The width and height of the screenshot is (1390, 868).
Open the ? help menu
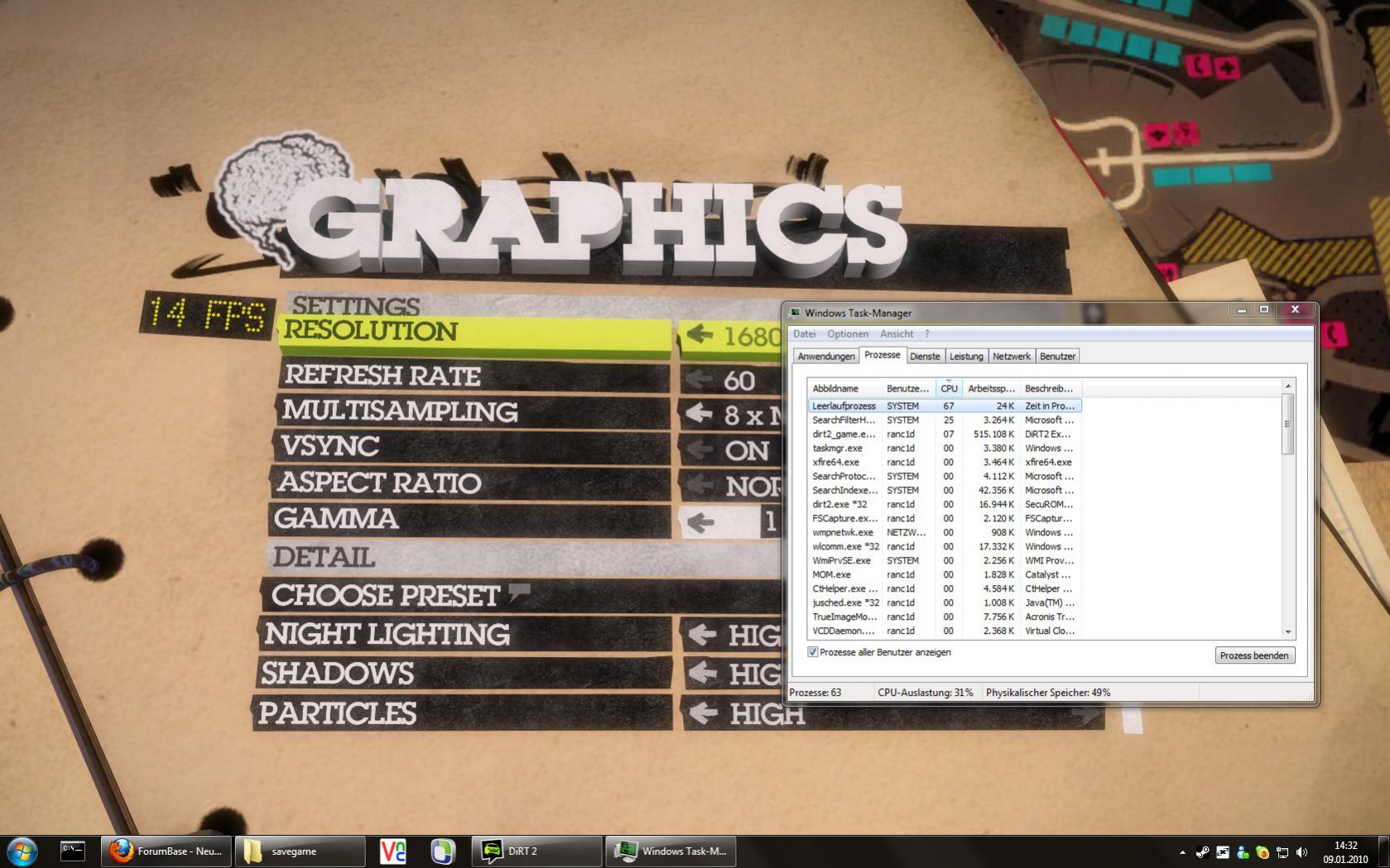926,333
